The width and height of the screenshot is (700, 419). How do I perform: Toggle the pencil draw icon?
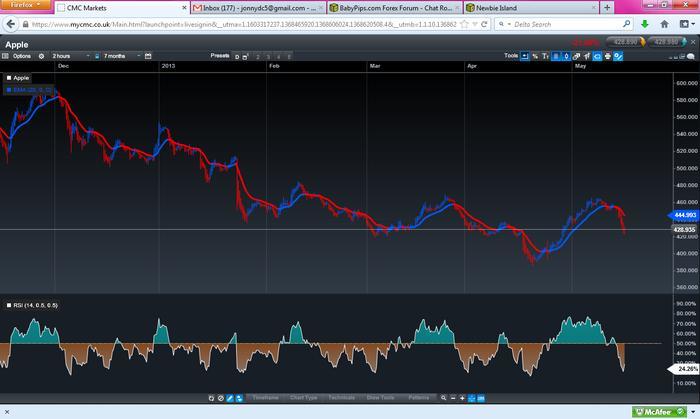(x=230, y=398)
